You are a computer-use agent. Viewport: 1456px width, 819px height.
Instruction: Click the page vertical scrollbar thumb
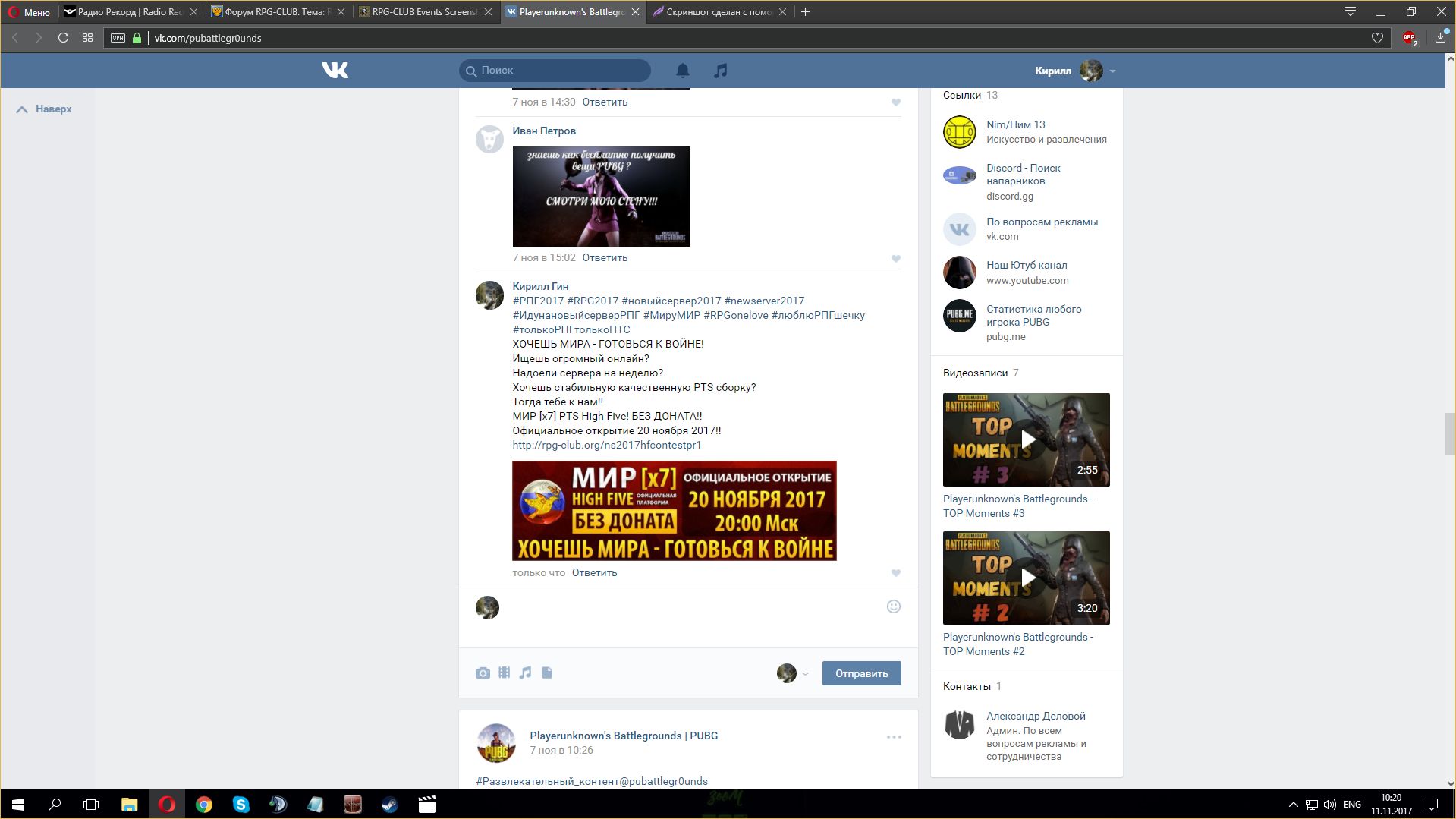1450,433
